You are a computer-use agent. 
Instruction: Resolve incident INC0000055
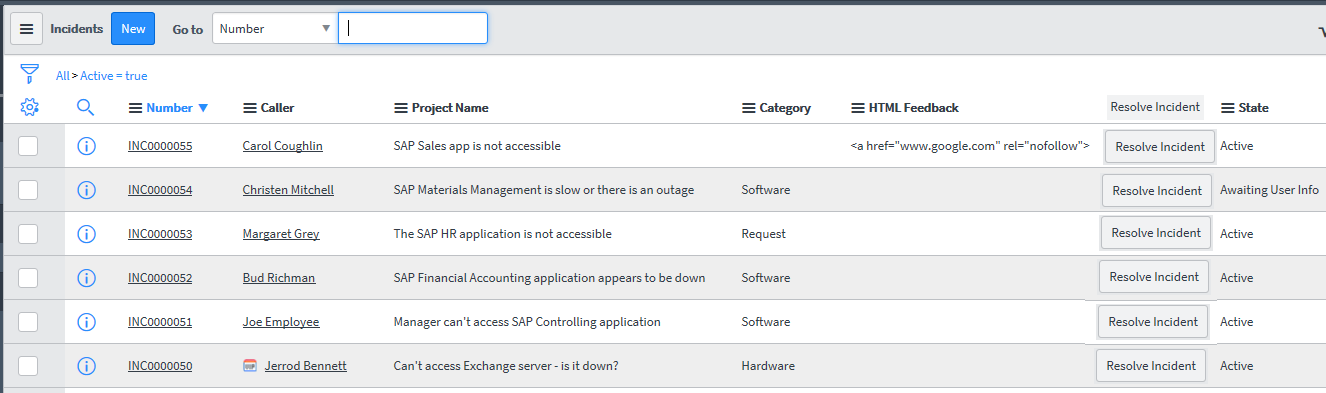1160,146
